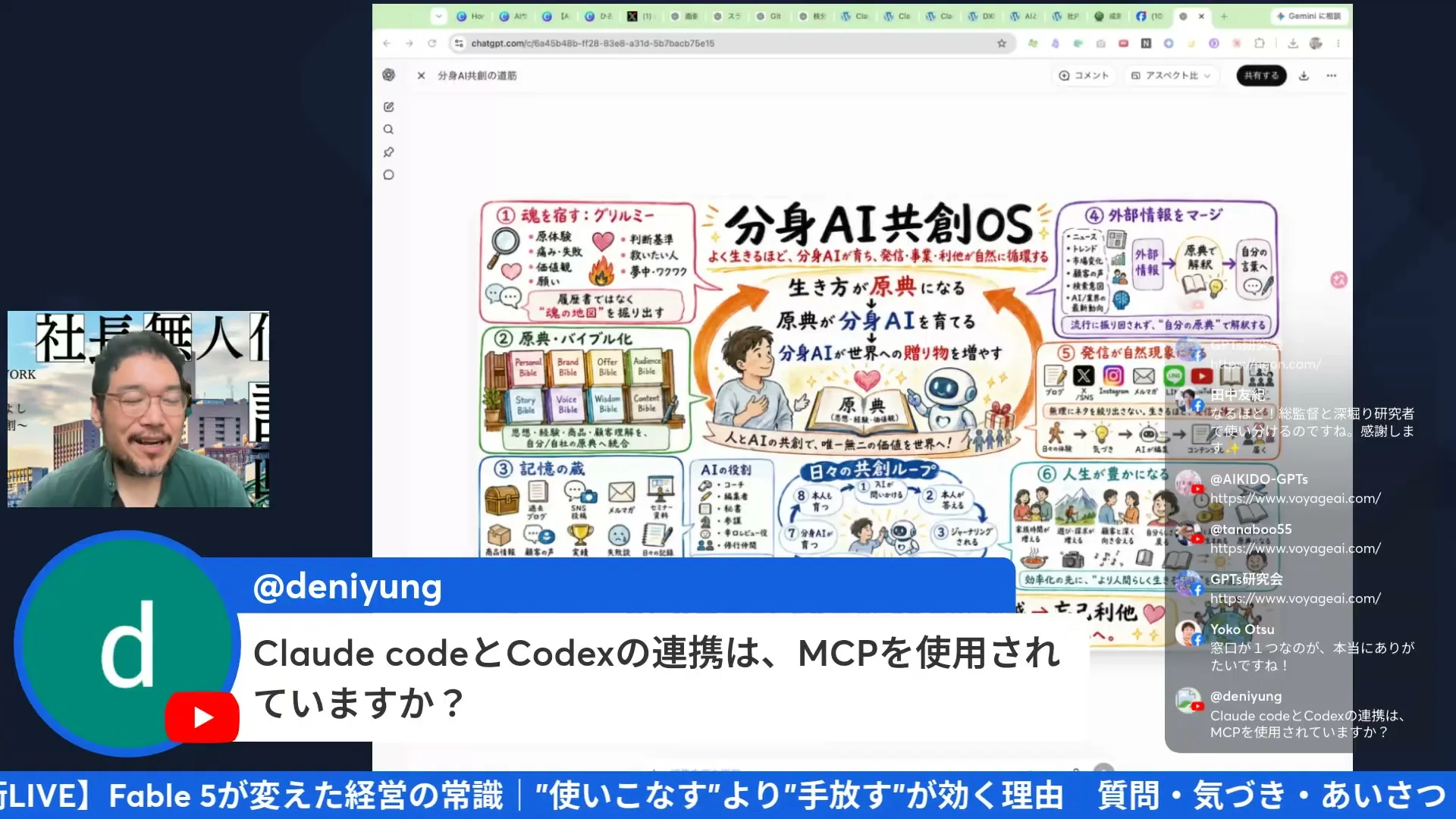Bookmark this page with the star icon
The height and width of the screenshot is (819, 1456).
click(x=1001, y=43)
